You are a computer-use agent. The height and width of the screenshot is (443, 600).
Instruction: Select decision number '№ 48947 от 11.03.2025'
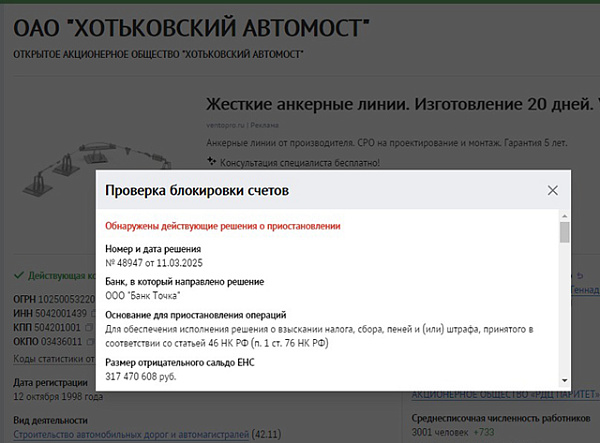tap(154, 263)
